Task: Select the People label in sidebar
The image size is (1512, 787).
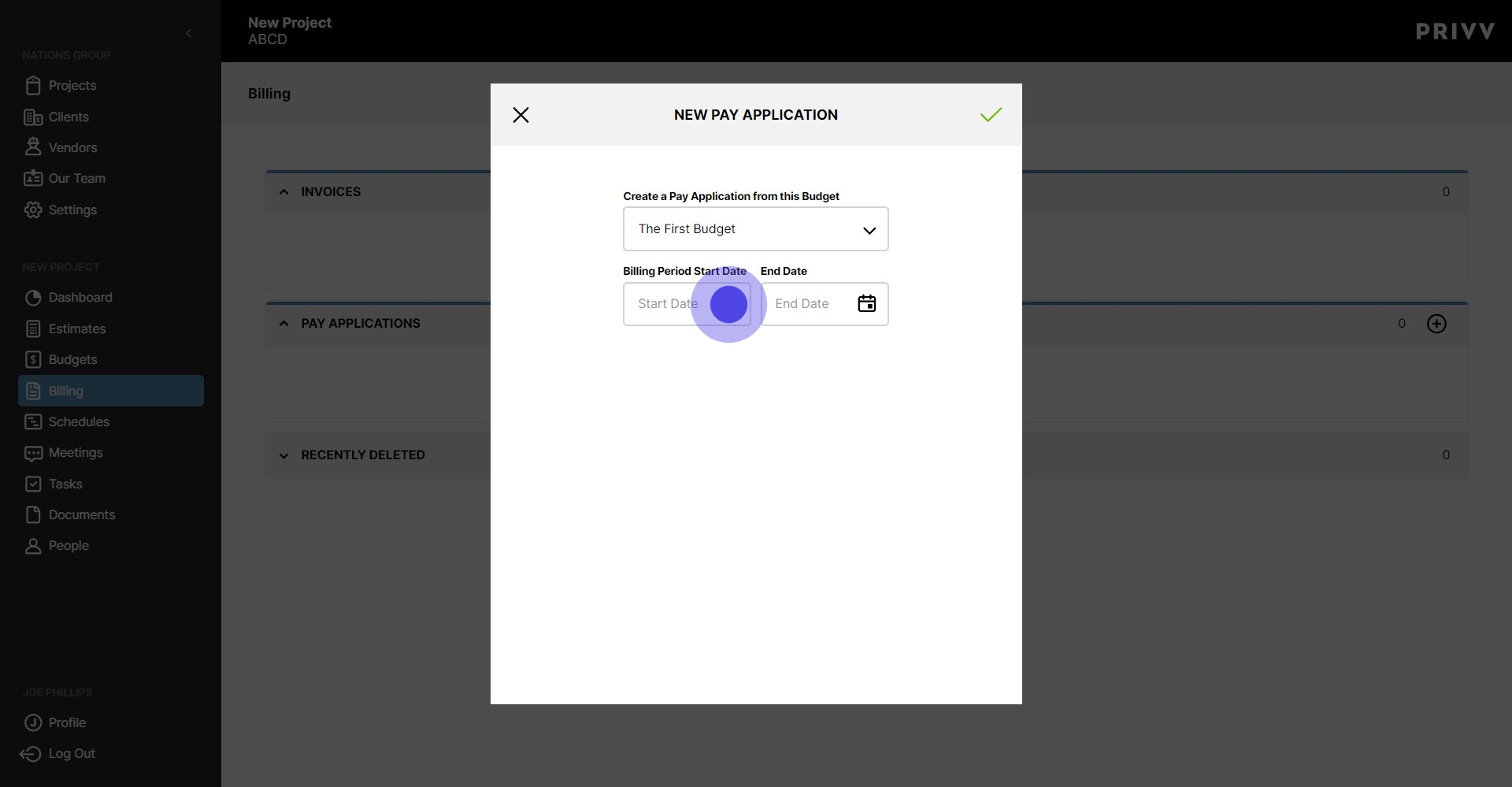Action: click(x=69, y=545)
